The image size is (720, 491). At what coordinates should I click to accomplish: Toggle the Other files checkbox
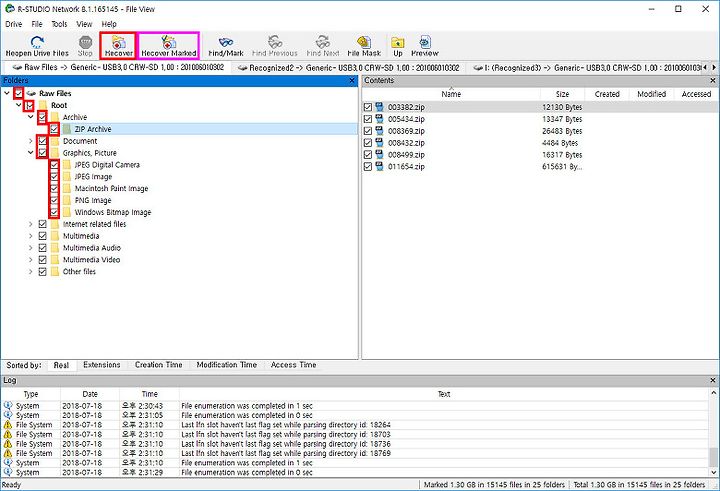click(x=43, y=272)
